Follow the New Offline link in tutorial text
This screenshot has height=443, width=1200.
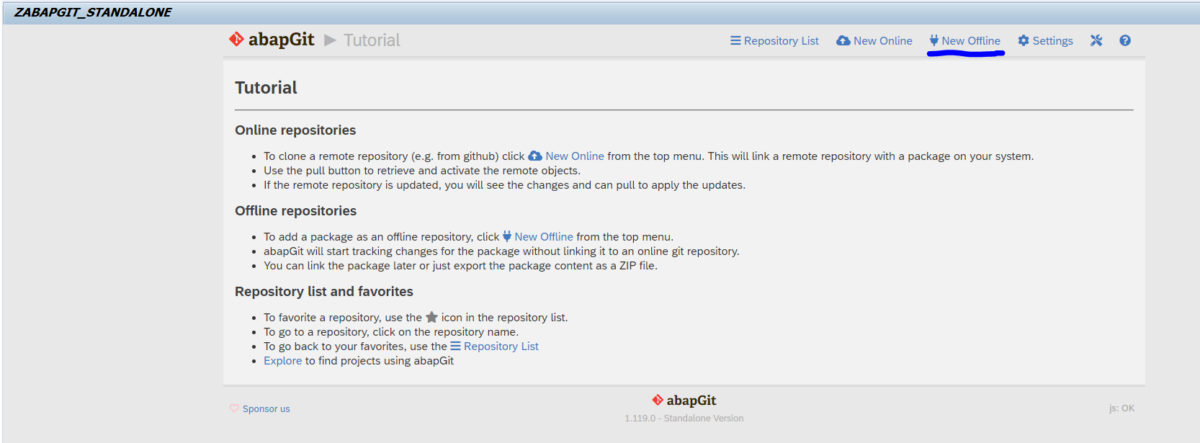[x=544, y=237]
